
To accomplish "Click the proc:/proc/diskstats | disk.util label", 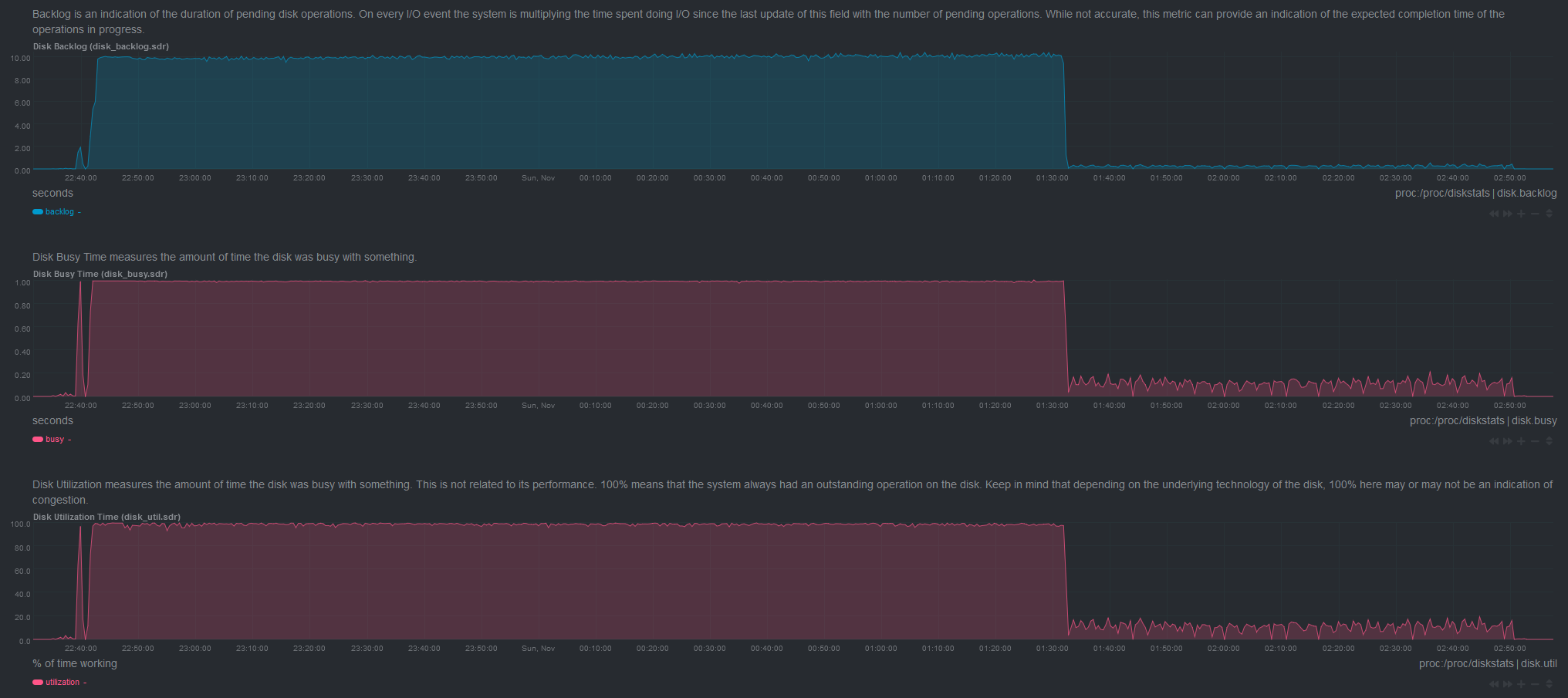I will click(1488, 663).
